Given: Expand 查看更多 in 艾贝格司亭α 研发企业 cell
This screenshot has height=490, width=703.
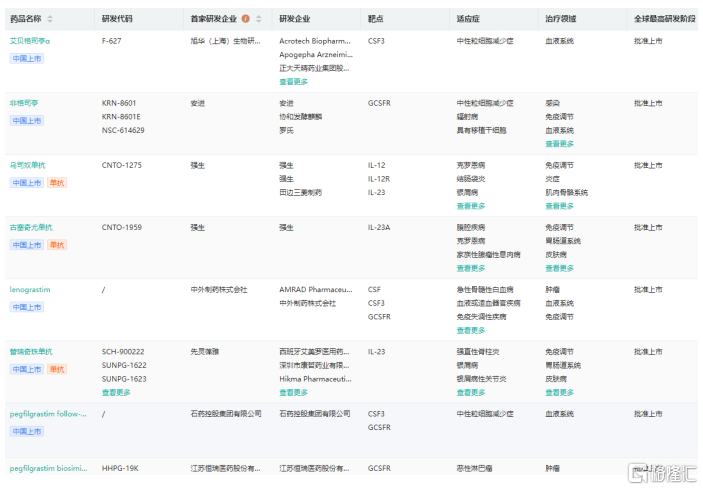Looking at the screenshot, I should tap(293, 82).
